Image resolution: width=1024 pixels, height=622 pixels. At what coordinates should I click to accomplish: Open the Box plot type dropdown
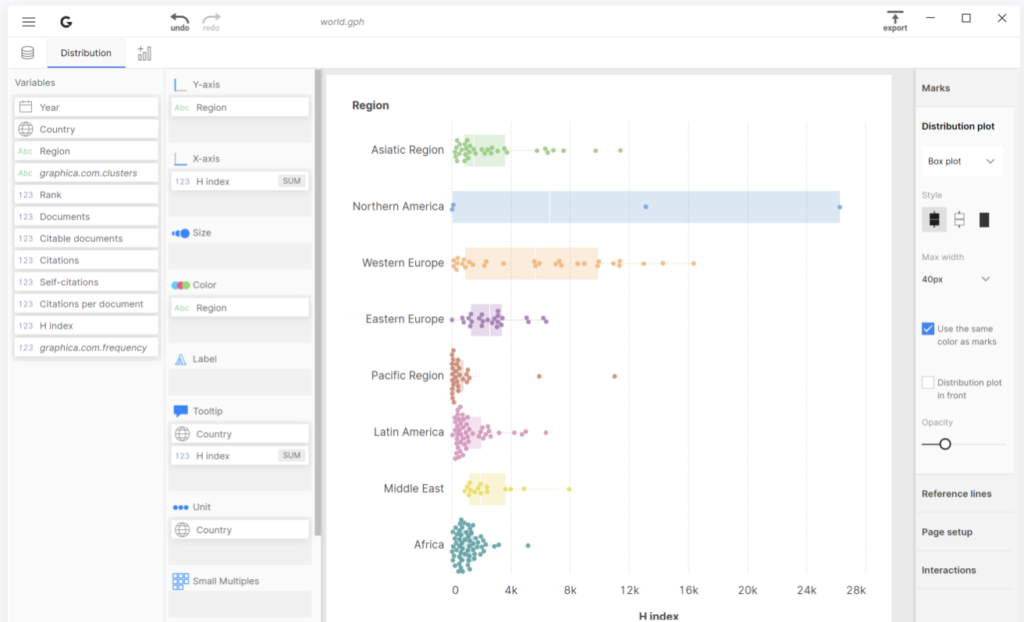pos(961,161)
